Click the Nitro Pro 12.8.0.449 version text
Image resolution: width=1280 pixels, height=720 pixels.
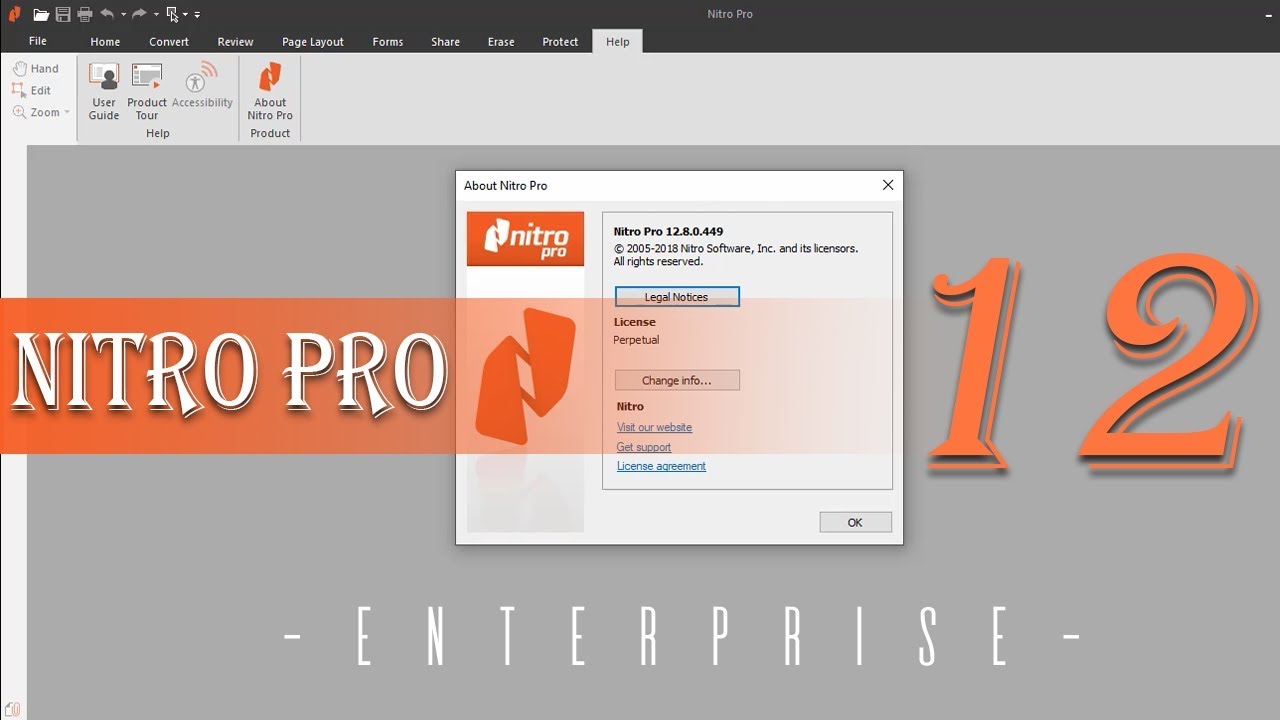coord(668,232)
